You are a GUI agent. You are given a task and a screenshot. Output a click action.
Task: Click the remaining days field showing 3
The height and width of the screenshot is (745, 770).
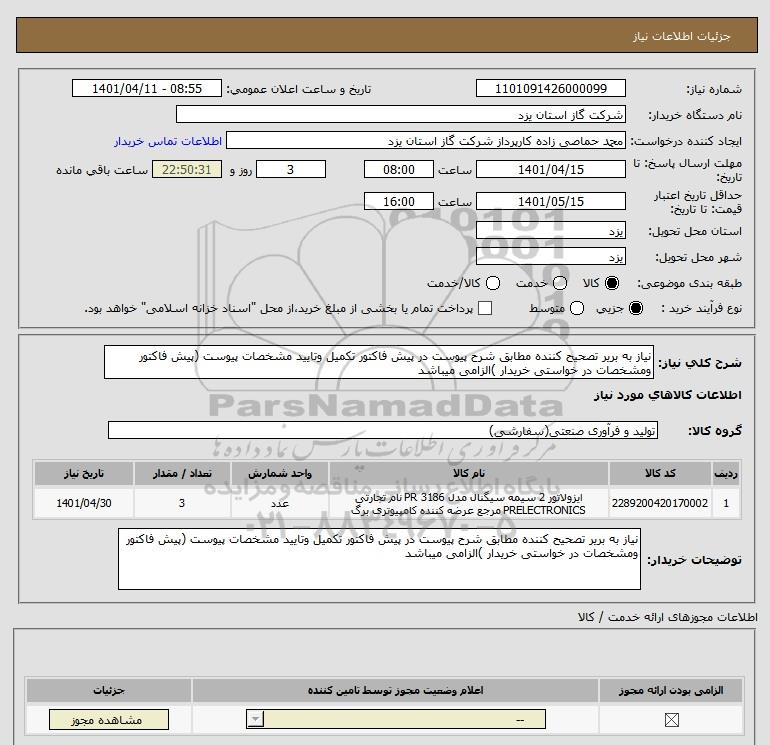coord(291,169)
